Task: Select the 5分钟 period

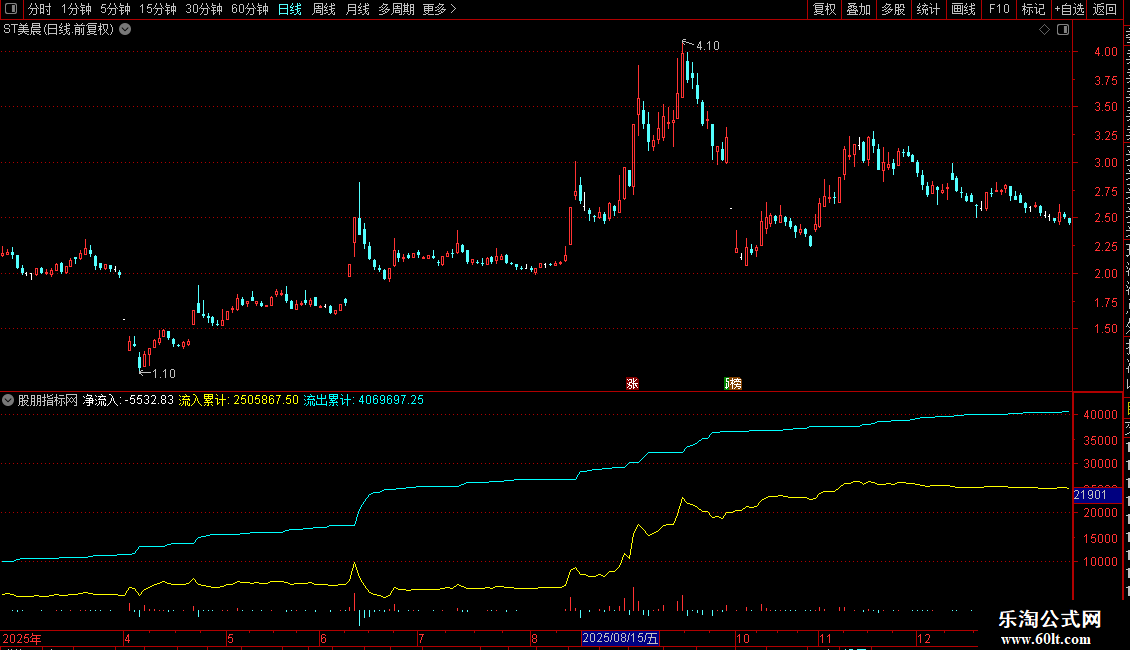Action: coord(115,9)
